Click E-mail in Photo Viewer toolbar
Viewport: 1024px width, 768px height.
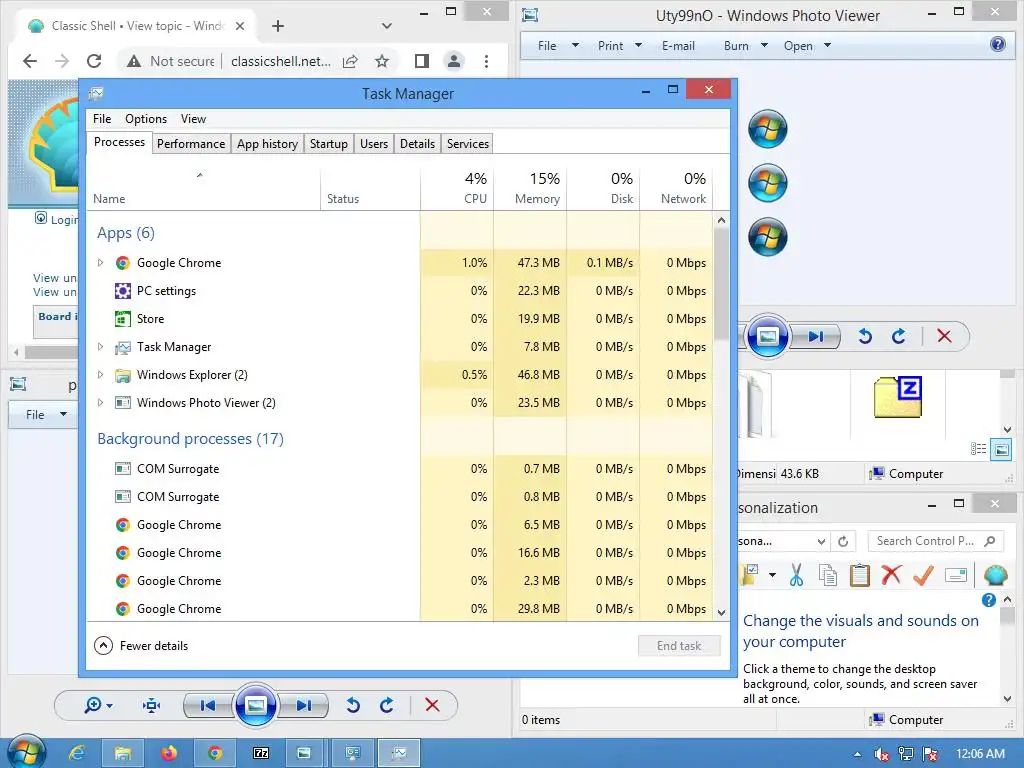click(x=678, y=46)
